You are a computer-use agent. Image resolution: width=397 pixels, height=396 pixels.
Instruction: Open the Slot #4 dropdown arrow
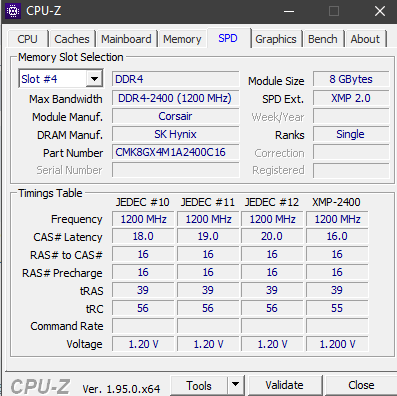tap(94, 79)
